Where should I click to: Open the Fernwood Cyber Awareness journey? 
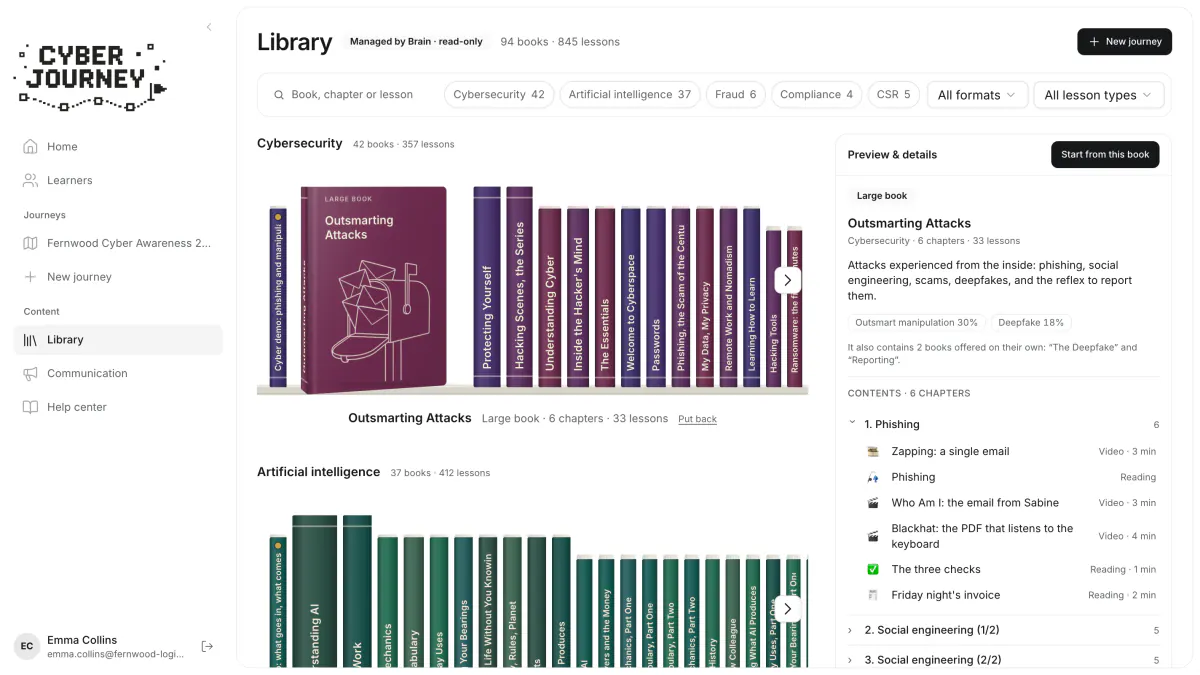[x=118, y=243]
